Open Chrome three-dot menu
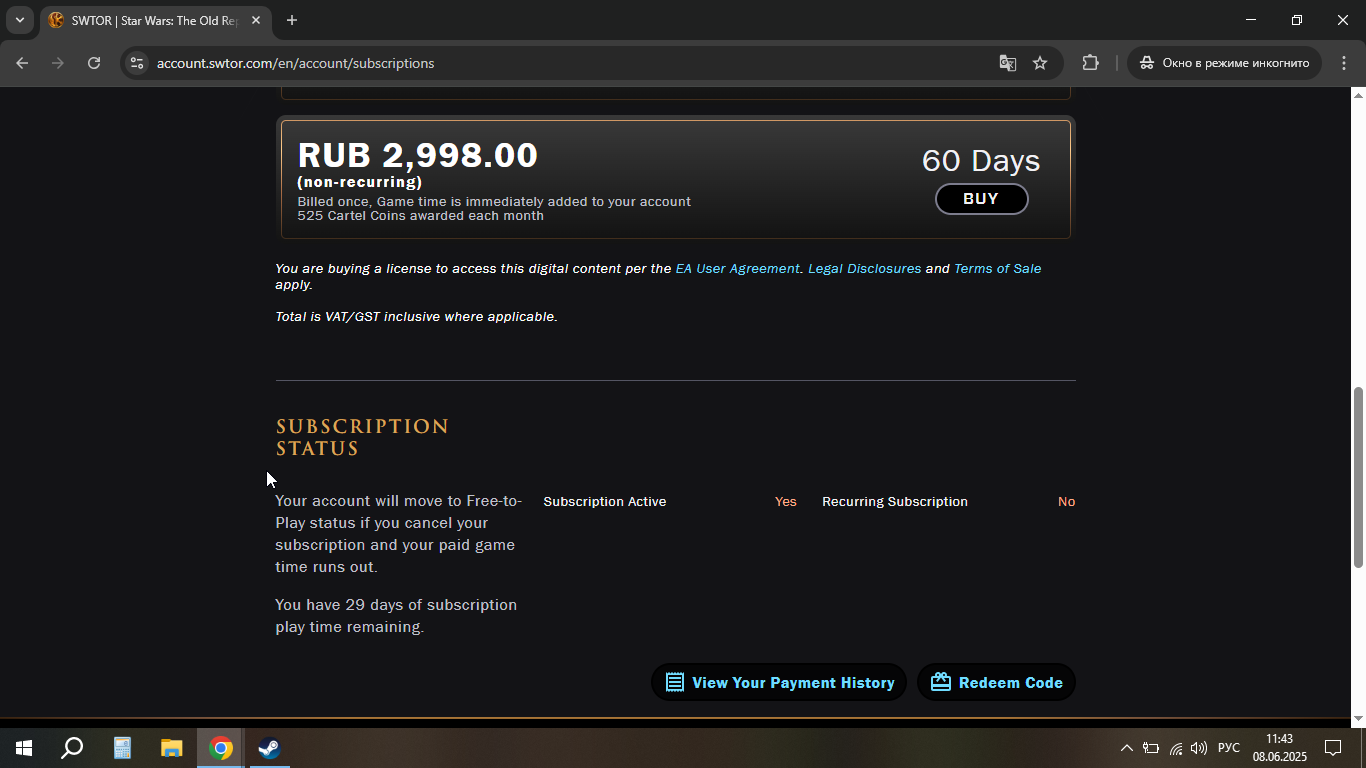 coord(1342,63)
